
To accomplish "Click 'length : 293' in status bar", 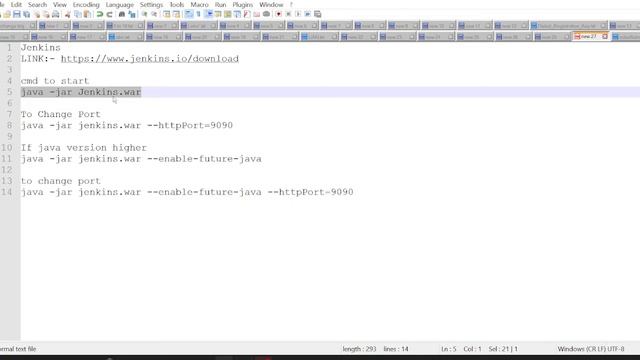I will (x=359, y=349).
